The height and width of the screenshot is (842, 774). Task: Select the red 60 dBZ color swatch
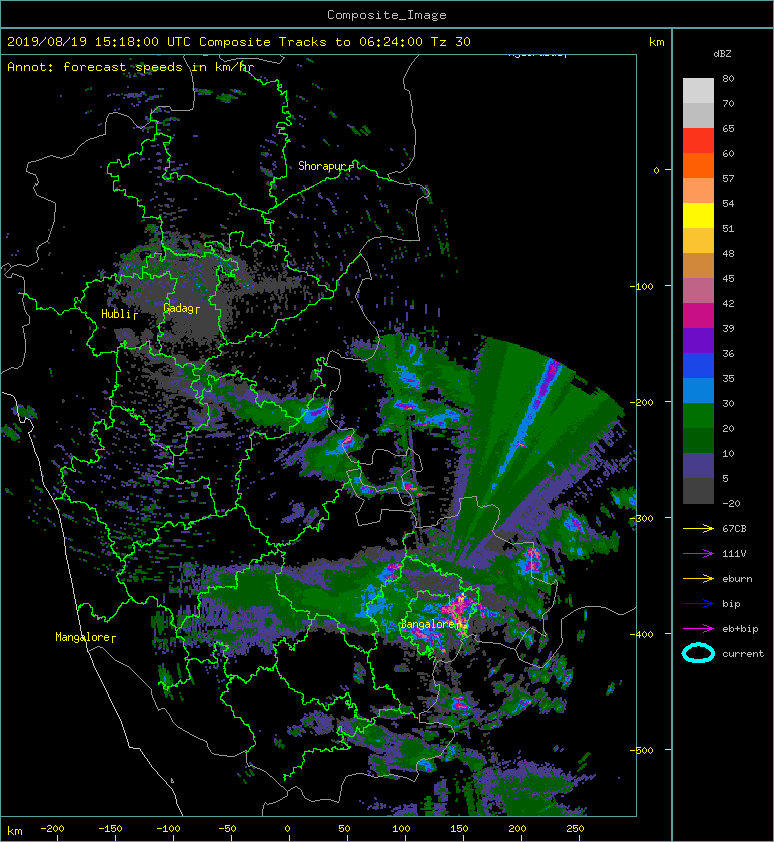[698, 141]
